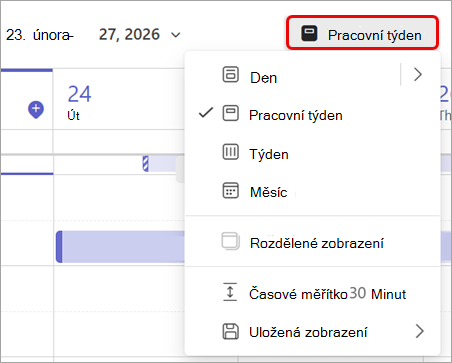Click the Měsíc calendar grid icon
This screenshot has height=363, width=452.
click(230, 191)
